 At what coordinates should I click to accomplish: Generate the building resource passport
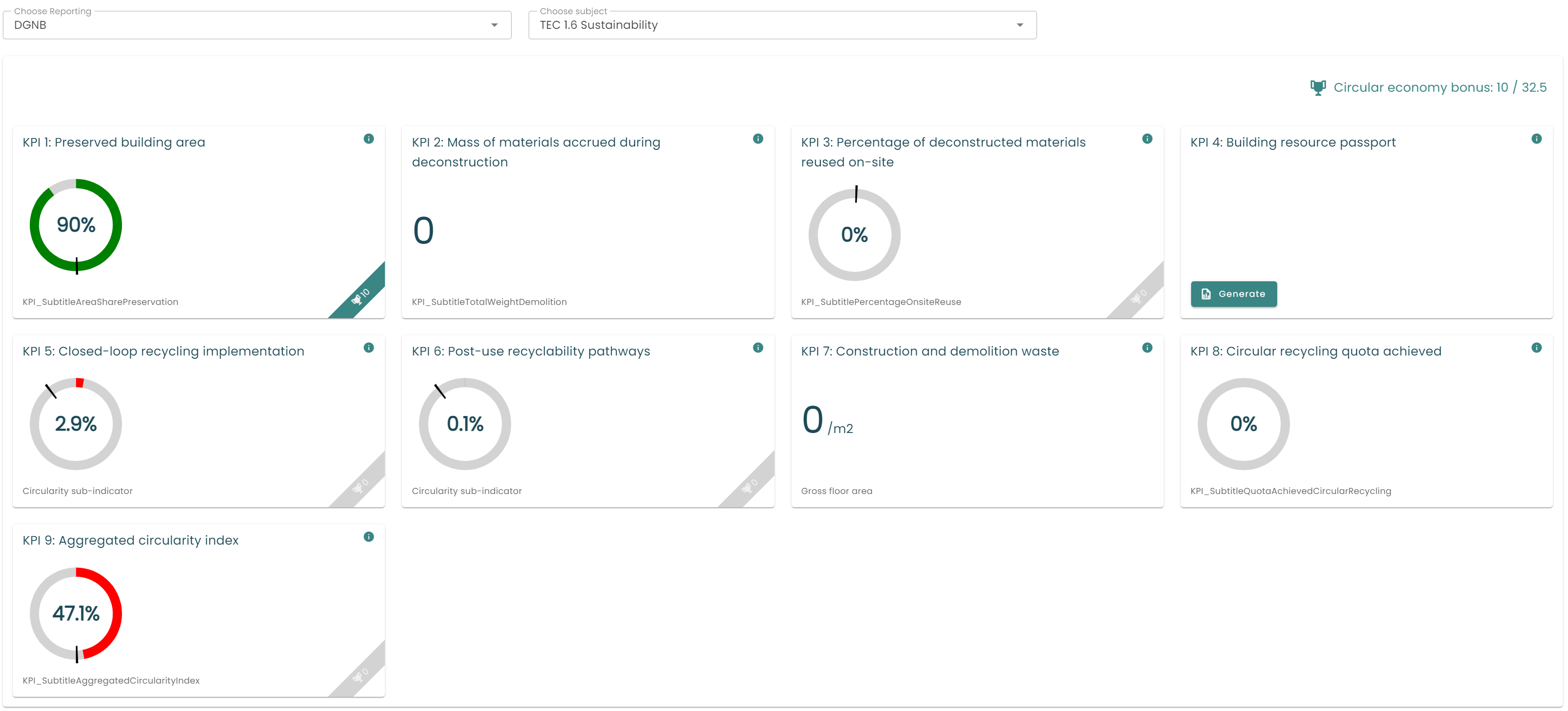pos(1234,294)
